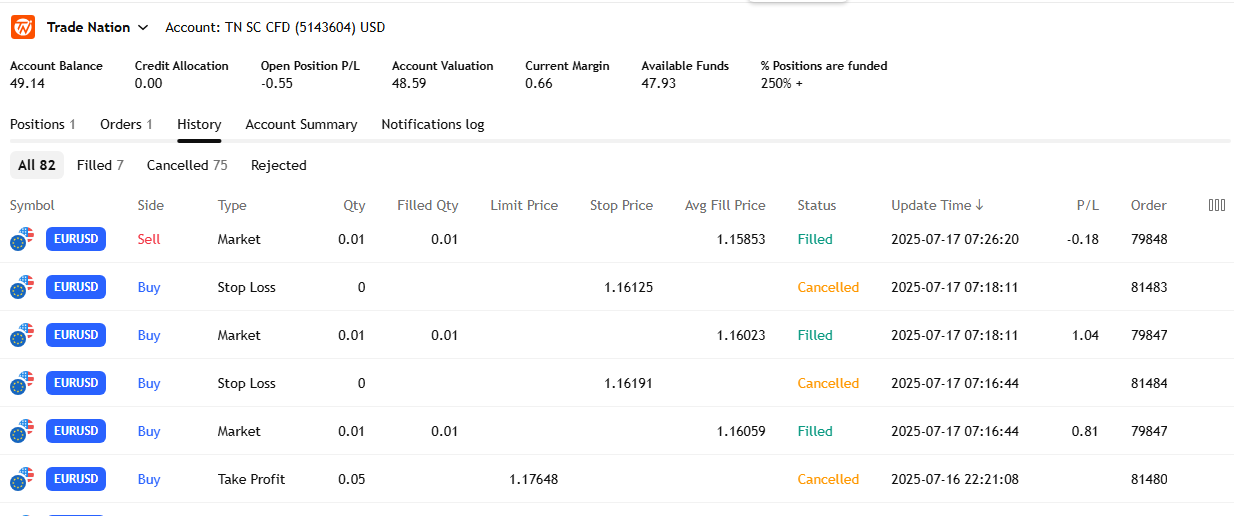The width and height of the screenshot is (1234, 516).
Task: Click the EURUSD flag icon for order 79848
Action: [22, 239]
